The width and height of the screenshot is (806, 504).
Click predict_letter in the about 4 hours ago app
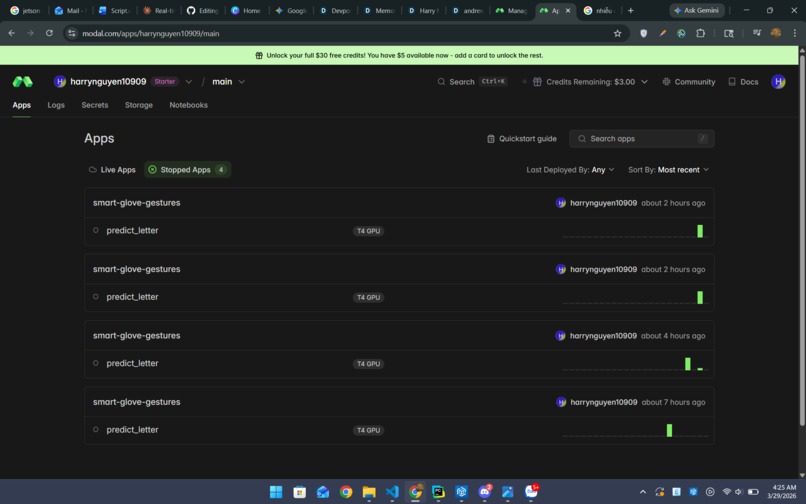[x=132, y=363]
